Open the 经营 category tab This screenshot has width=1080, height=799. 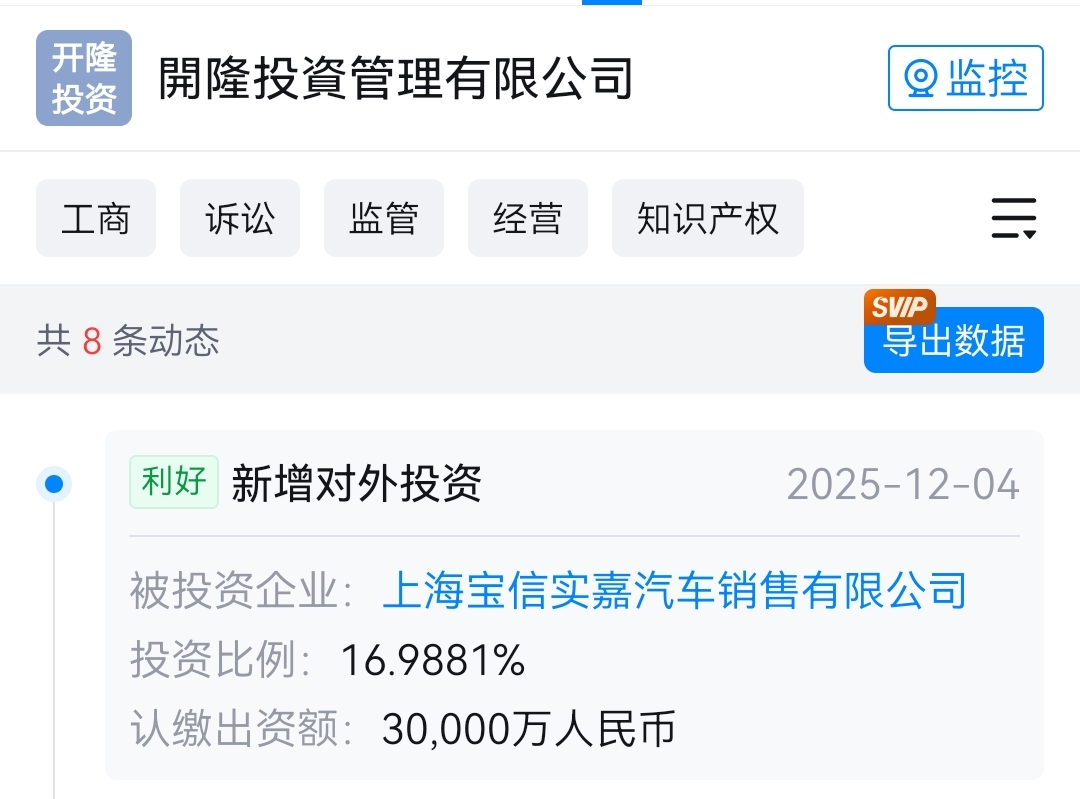tap(528, 218)
